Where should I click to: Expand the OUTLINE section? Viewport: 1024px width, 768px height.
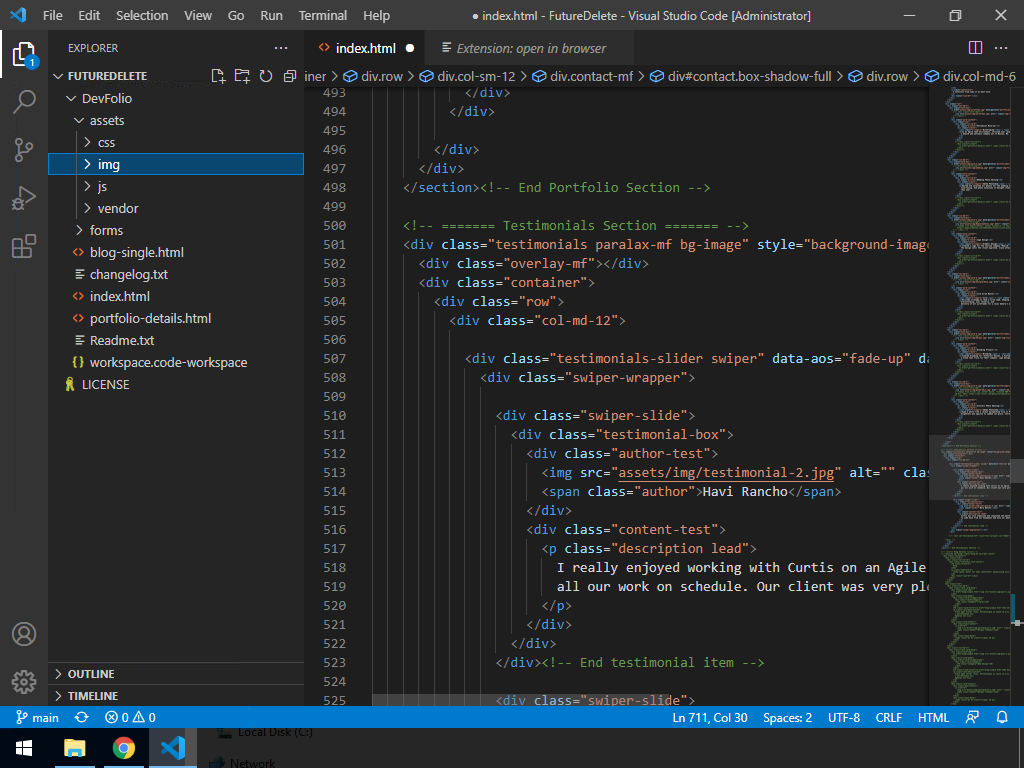pos(91,674)
